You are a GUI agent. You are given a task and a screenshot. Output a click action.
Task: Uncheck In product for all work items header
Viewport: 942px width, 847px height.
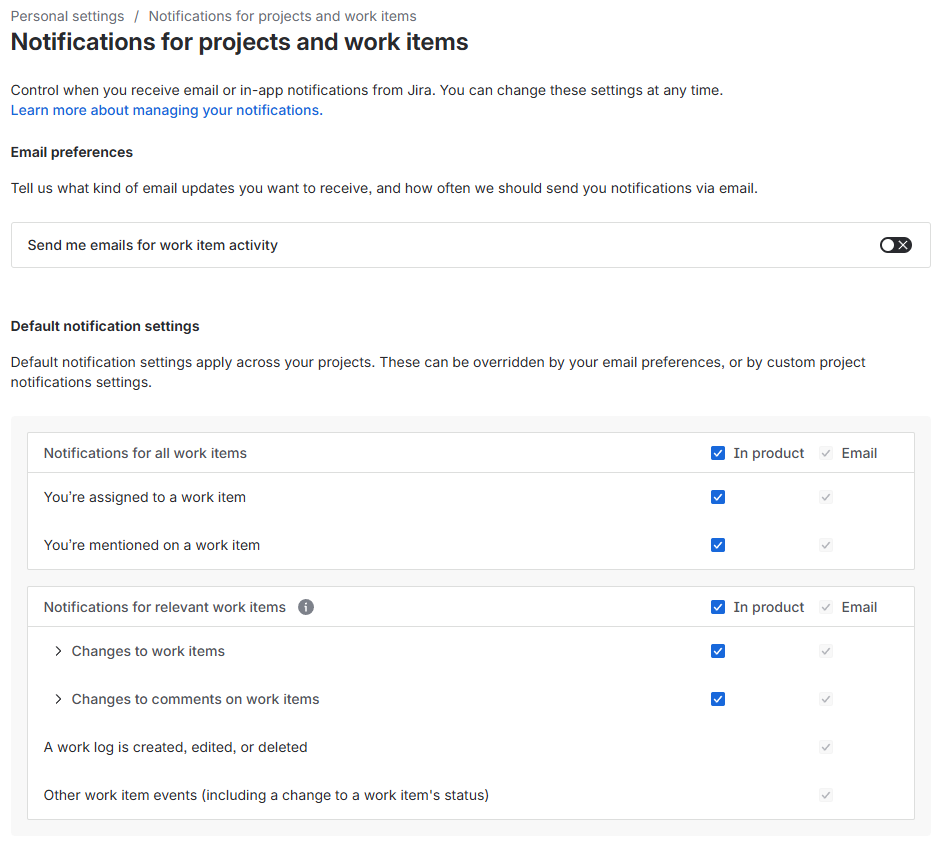tap(718, 453)
